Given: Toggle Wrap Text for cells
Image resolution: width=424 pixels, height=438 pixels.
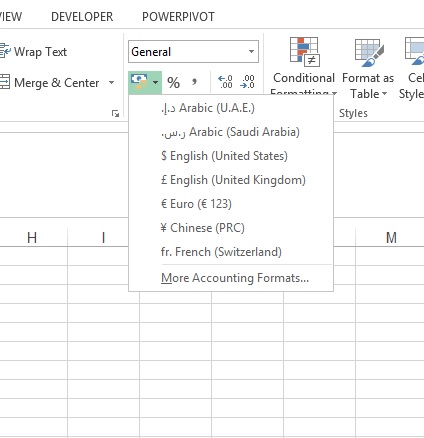Looking at the screenshot, I should [33, 52].
